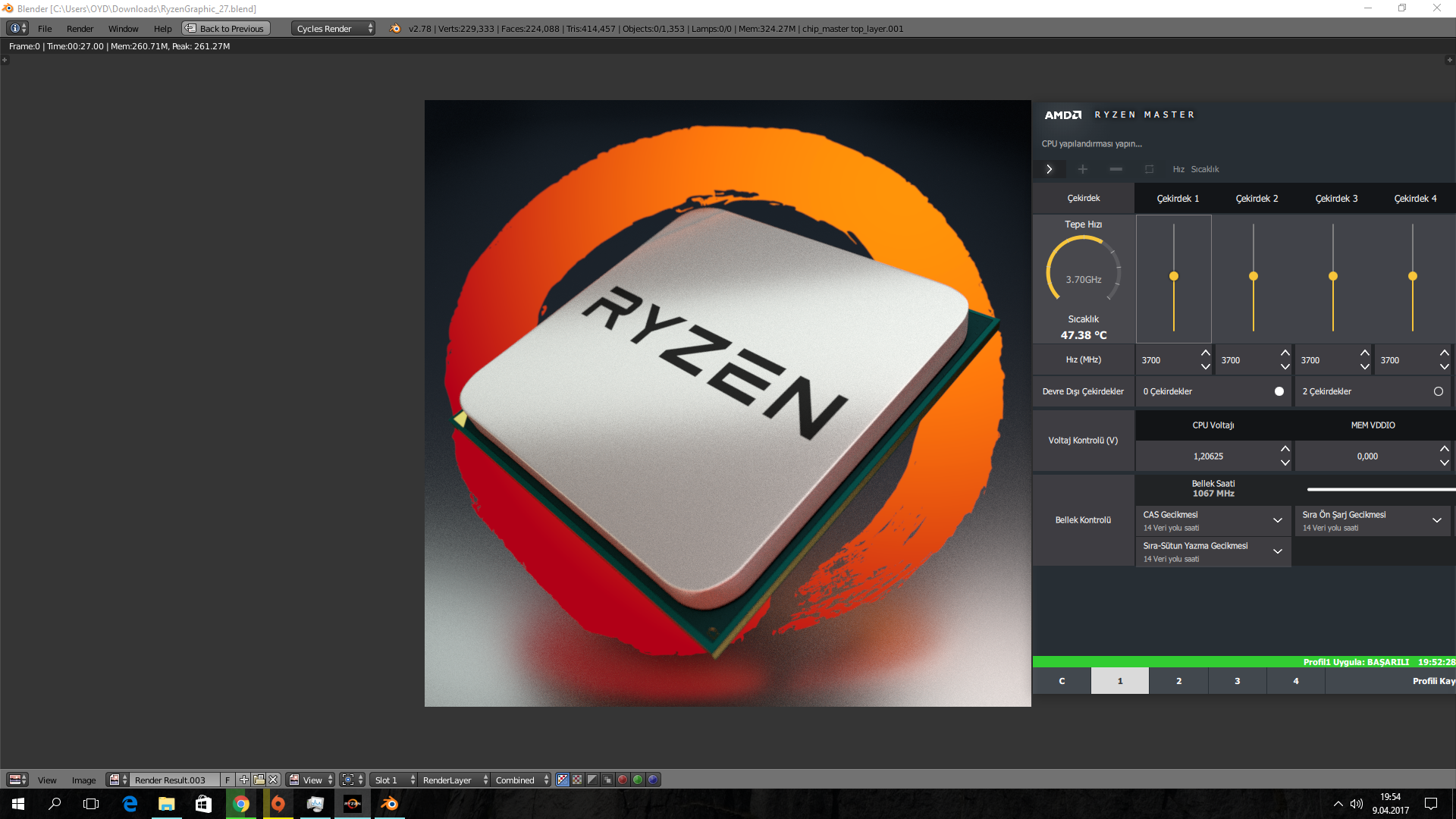Display only the green channel
Viewport: 1456px width, 819px height.
(x=638, y=780)
